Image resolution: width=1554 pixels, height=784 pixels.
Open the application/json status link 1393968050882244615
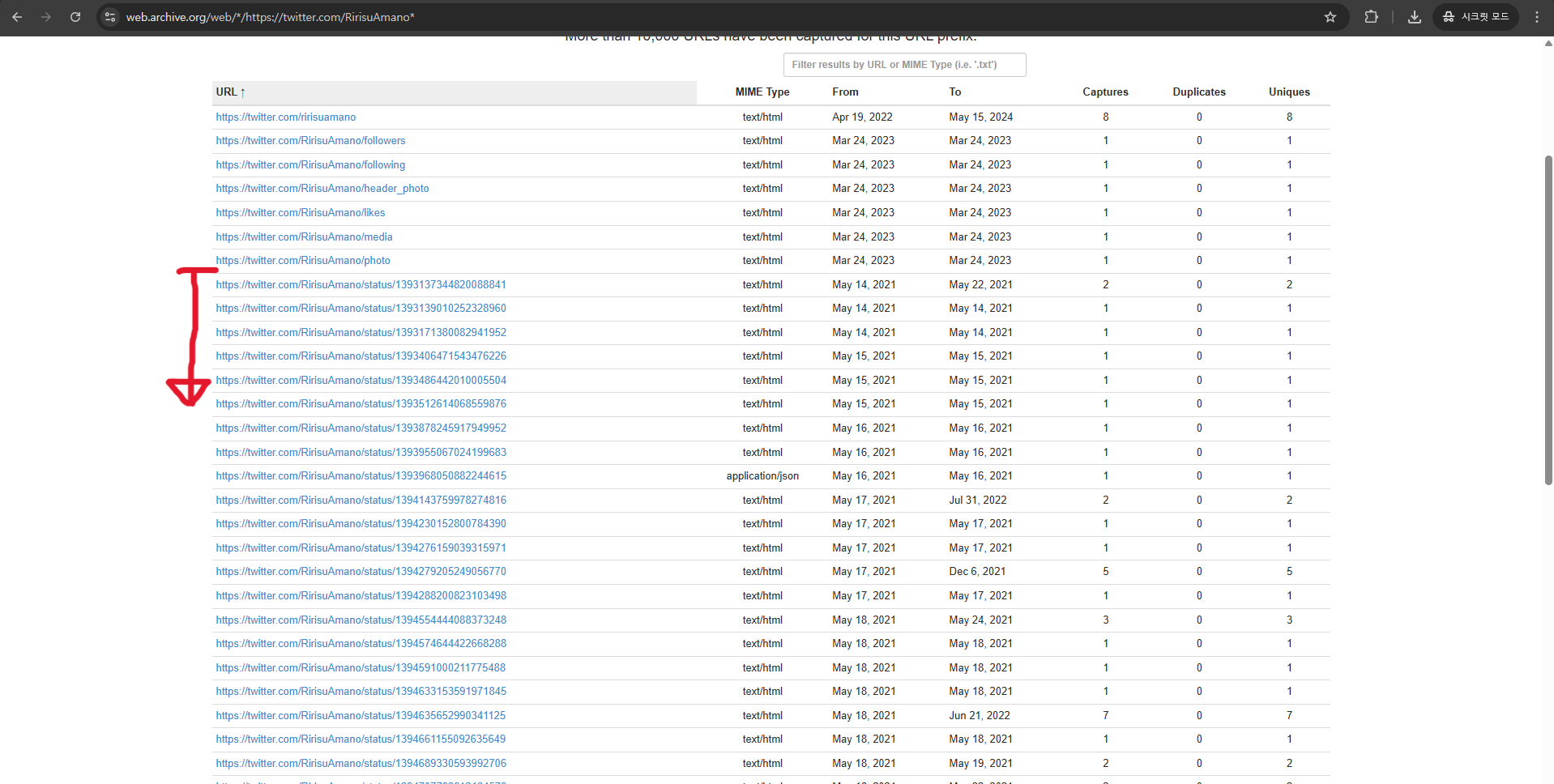361,476
